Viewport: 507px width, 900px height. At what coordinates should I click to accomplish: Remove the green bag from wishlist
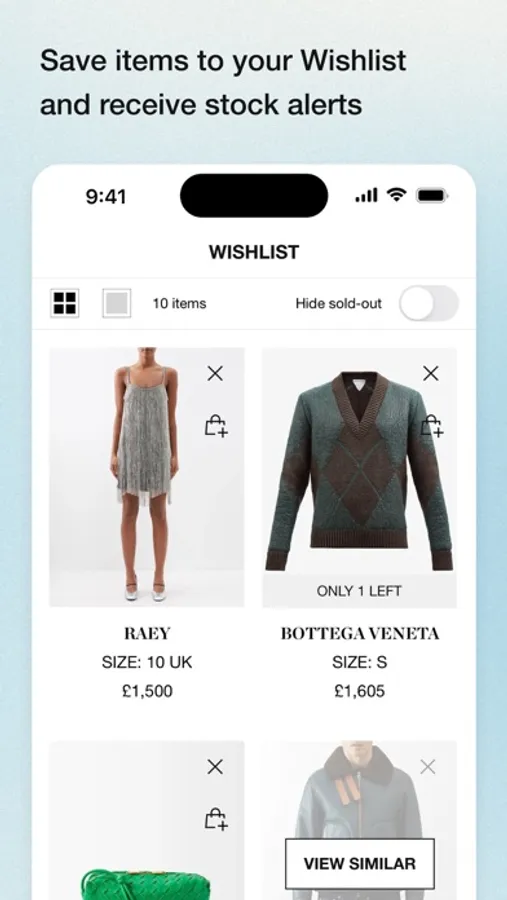(215, 766)
